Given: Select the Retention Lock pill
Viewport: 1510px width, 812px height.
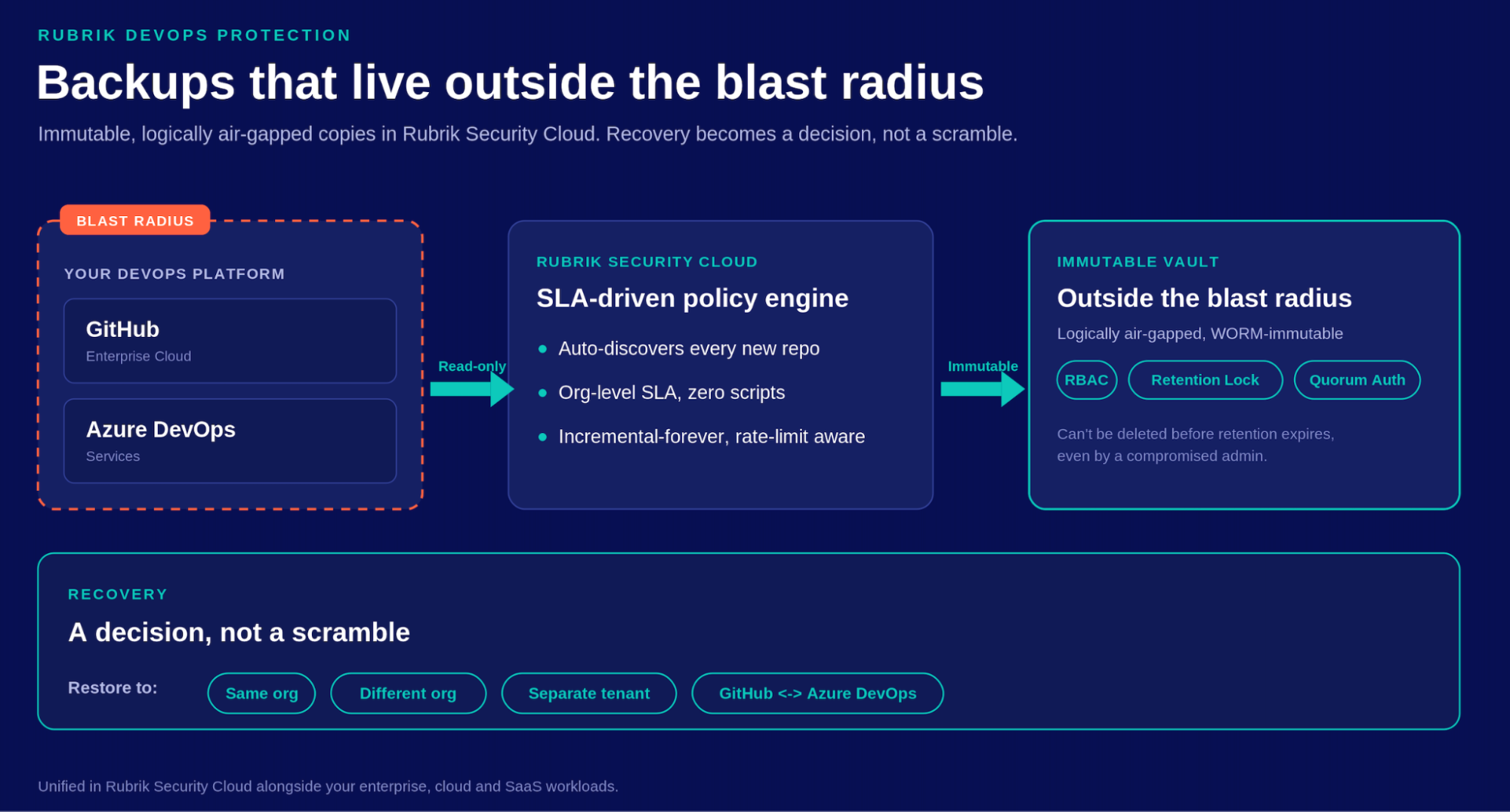Looking at the screenshot, I should click(1205, 380).
